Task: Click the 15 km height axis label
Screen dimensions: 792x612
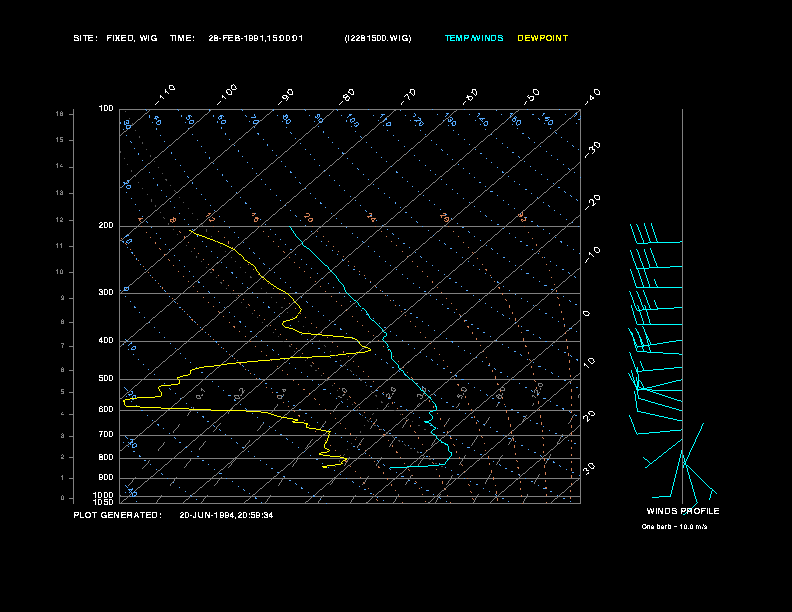Action: tap(60, 140)
